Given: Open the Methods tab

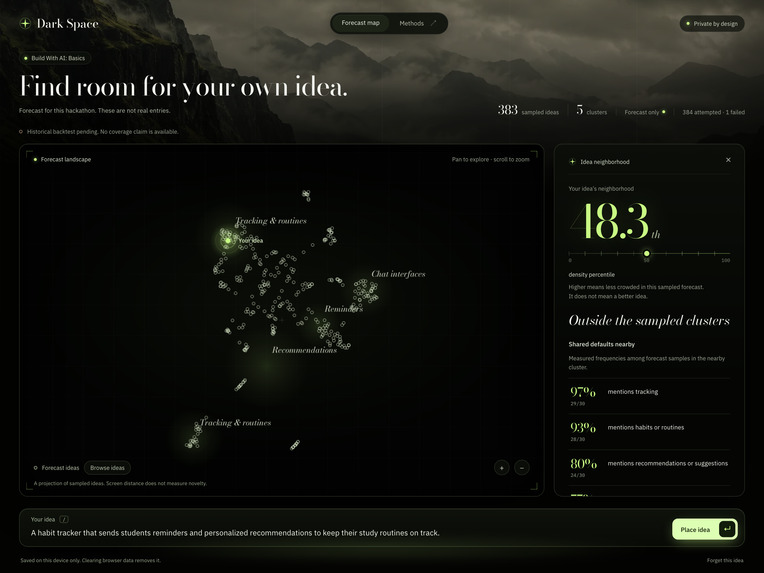Looking at the screenshot, I should (418, 23).
